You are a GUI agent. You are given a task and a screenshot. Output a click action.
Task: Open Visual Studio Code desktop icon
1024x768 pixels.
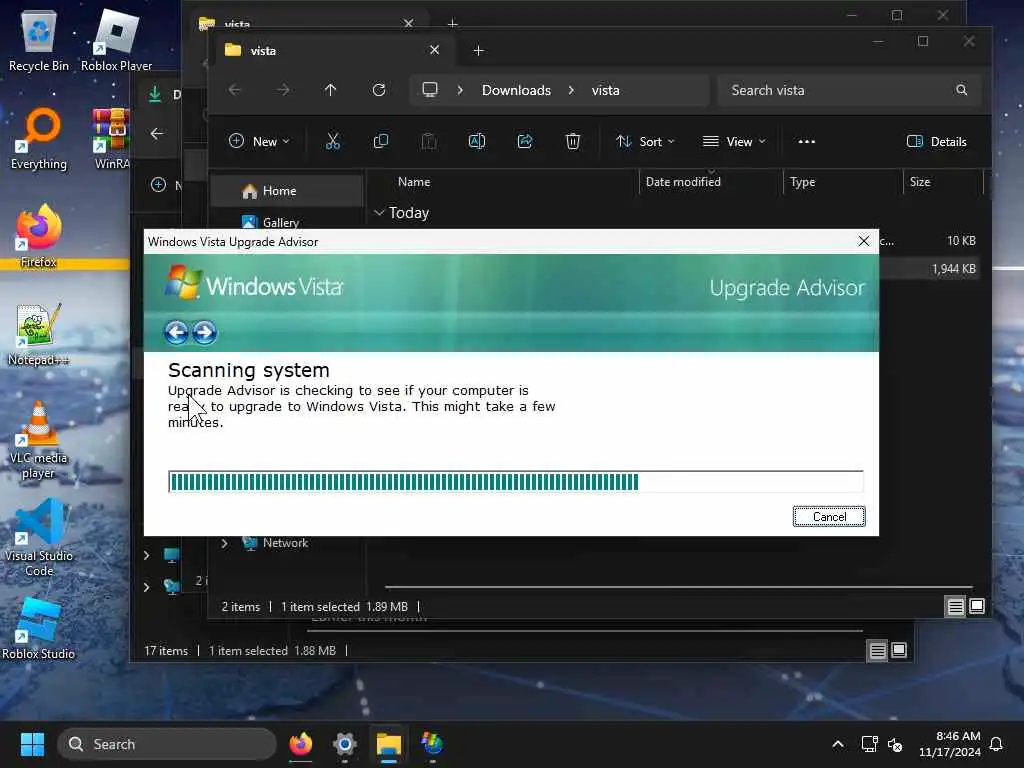pos(39,537)
